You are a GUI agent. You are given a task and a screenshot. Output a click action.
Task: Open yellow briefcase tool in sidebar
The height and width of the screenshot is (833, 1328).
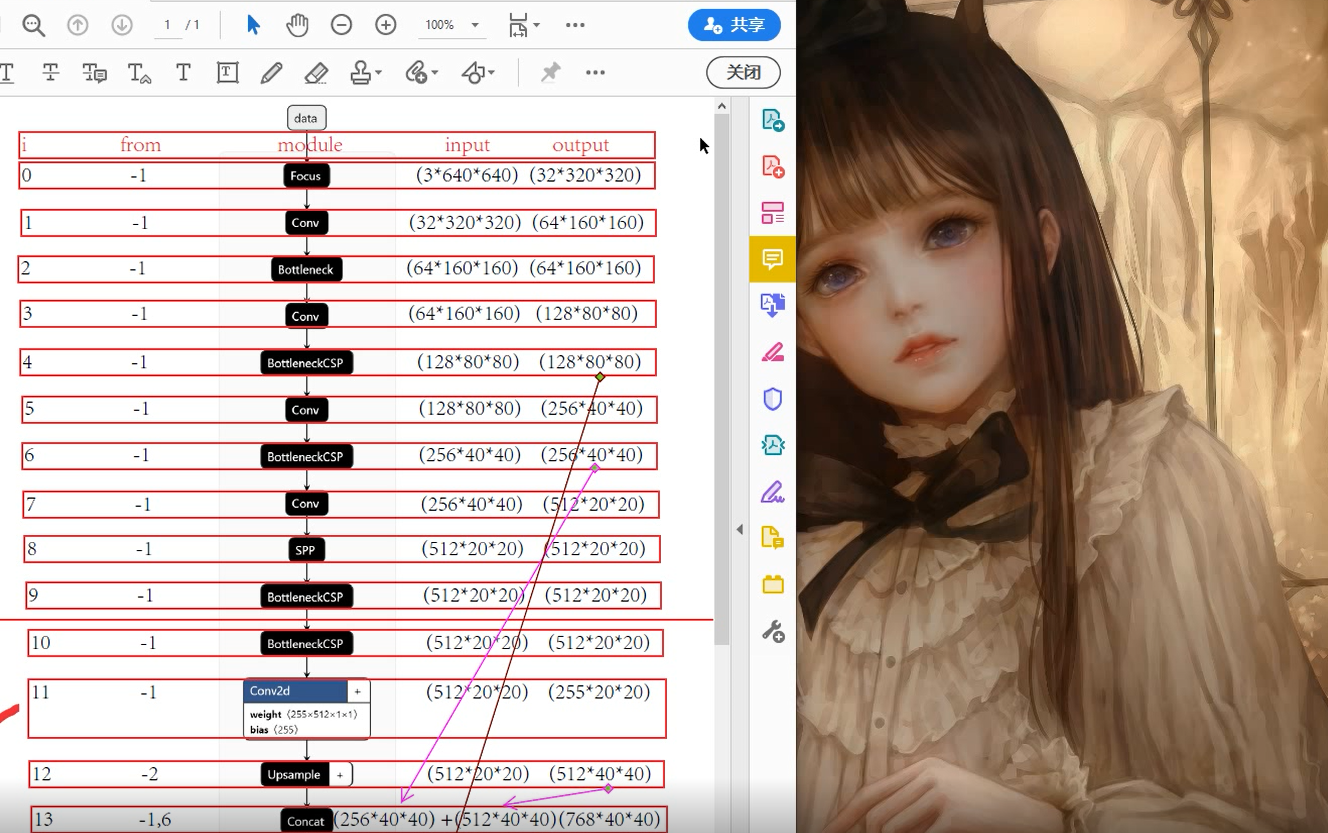point(773,585)
